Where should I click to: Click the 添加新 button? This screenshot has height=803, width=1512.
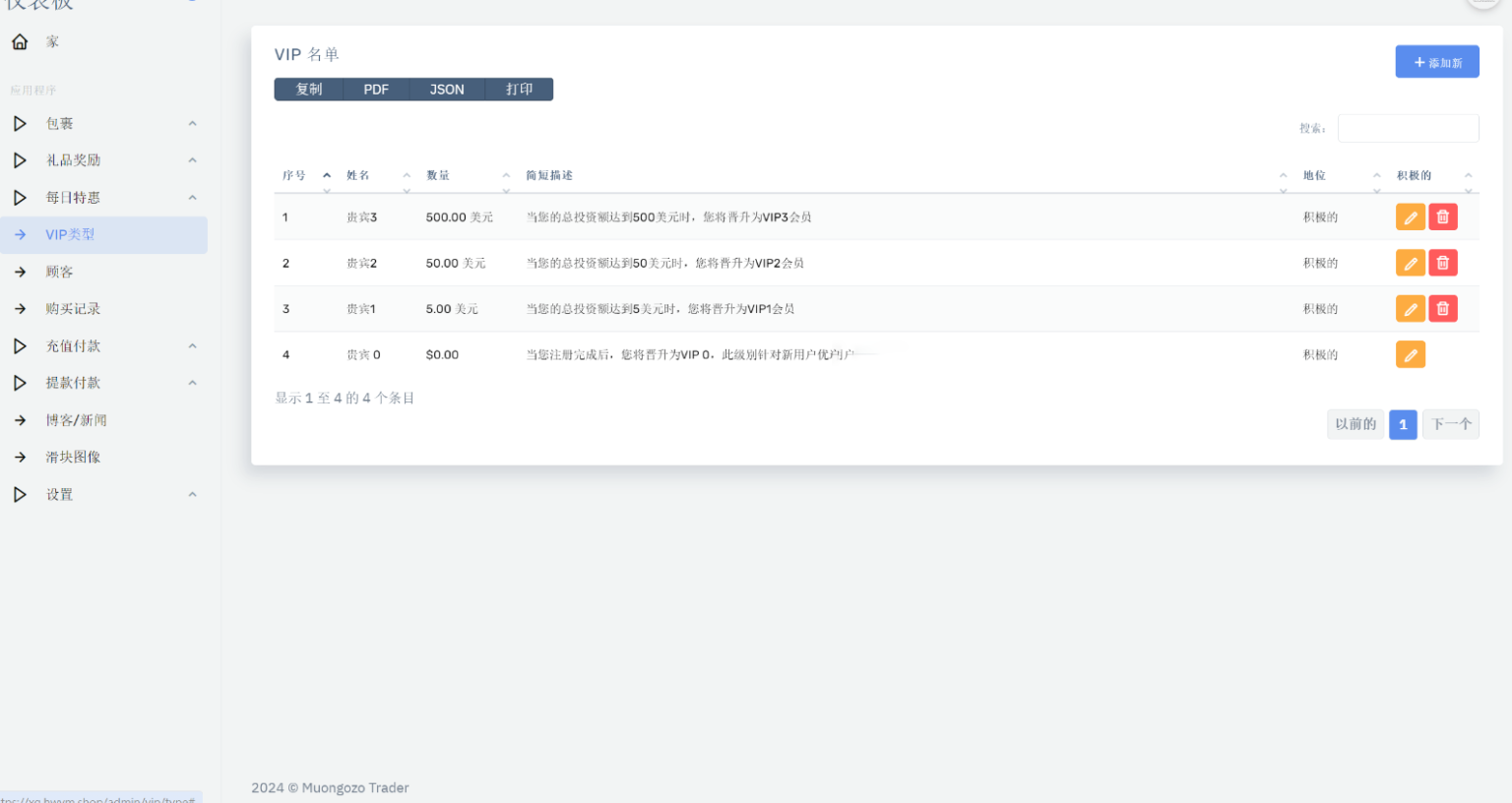pos(1436,62)
